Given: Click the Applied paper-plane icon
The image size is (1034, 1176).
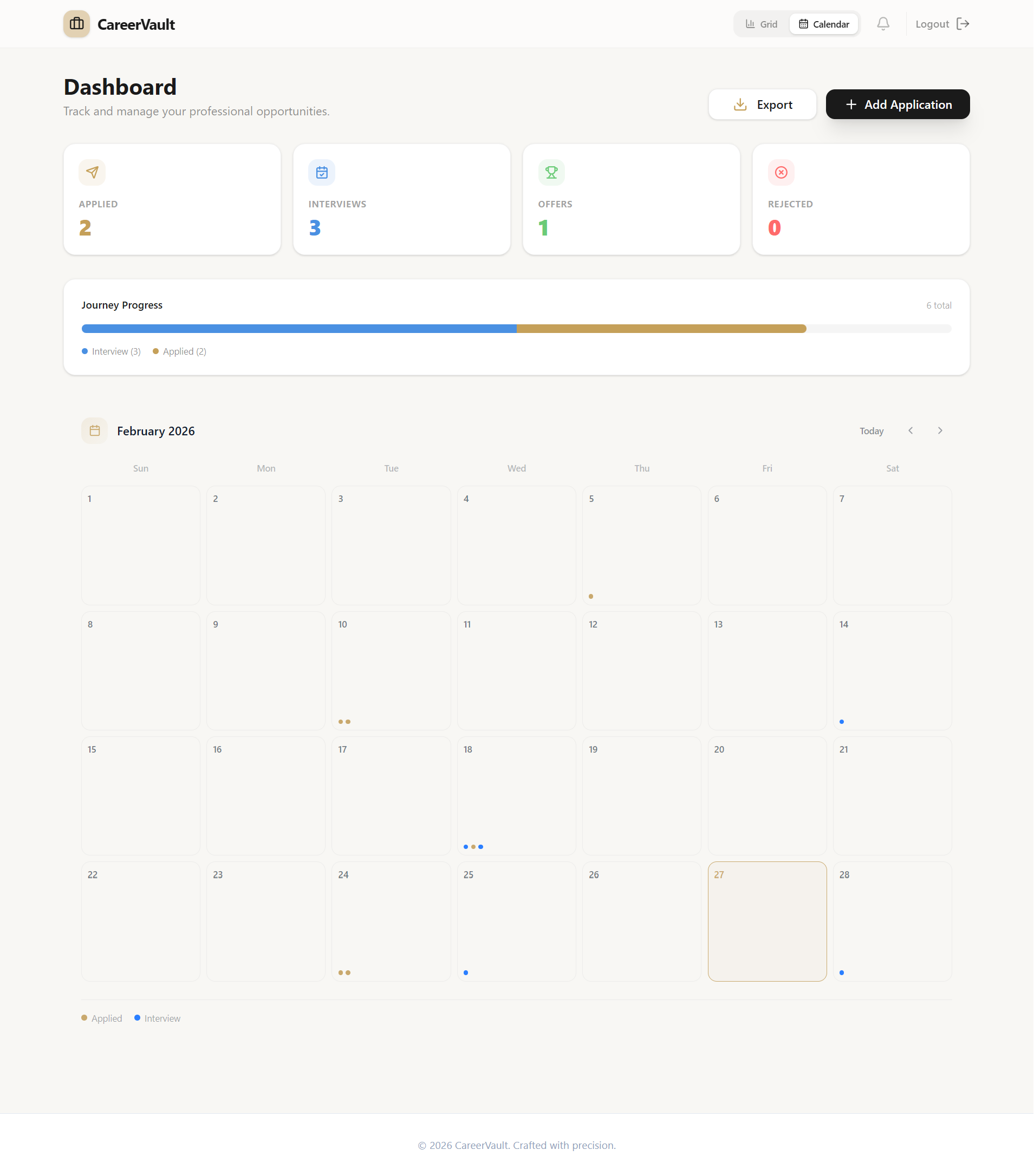Looking at the screenshot, I should pos(92,172).
